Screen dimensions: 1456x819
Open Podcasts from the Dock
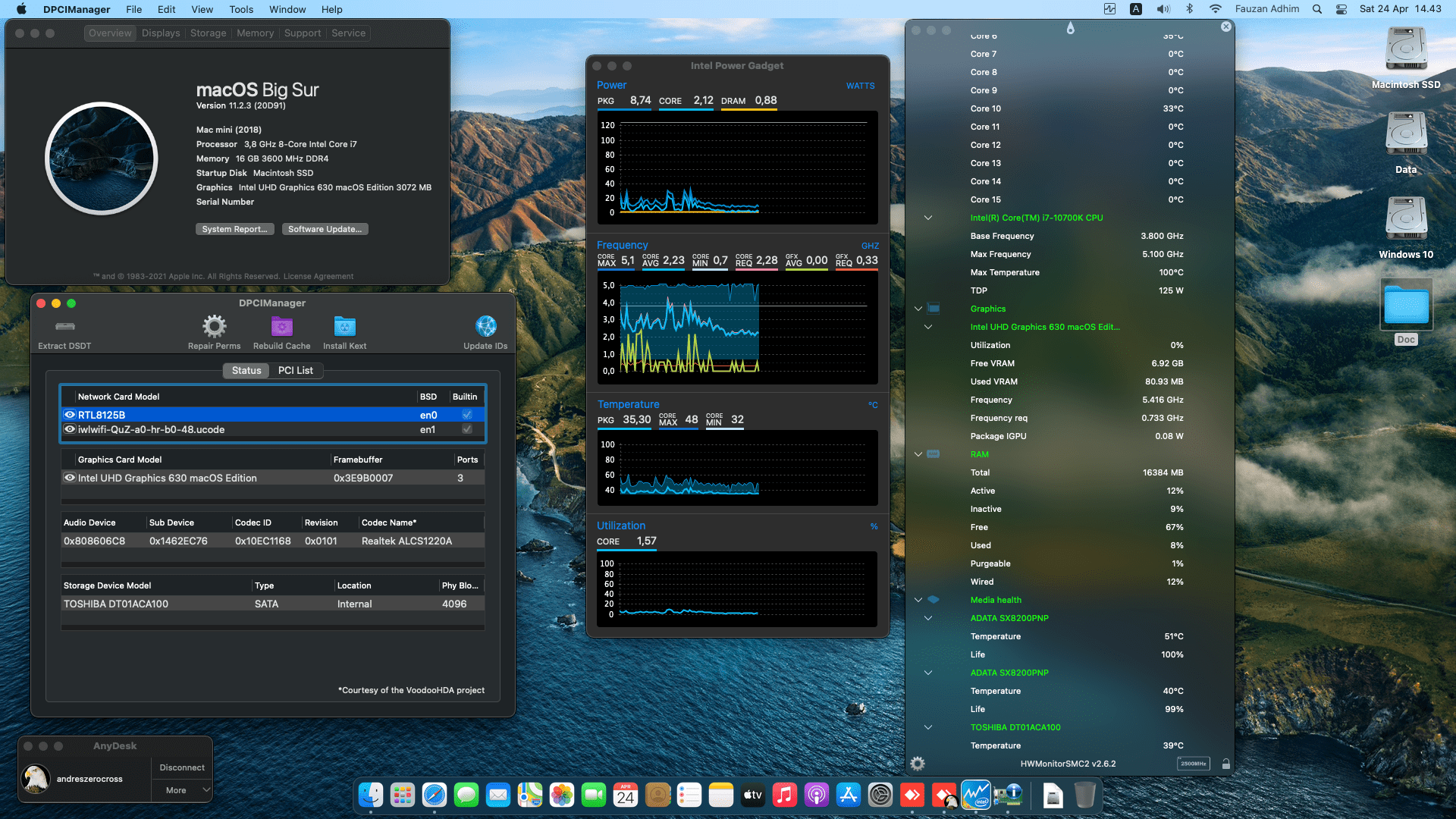coord(817,795)
